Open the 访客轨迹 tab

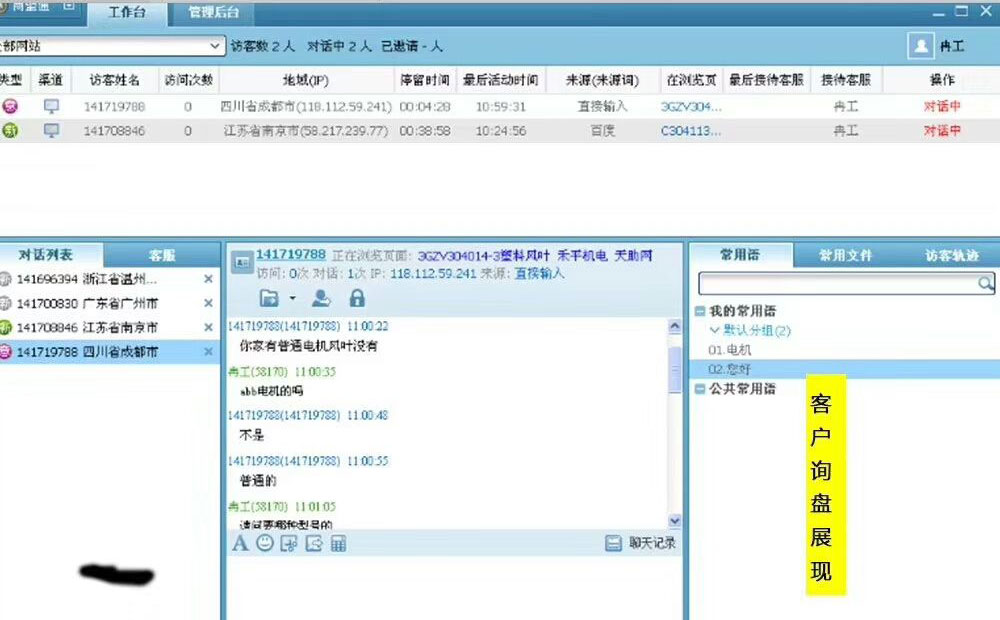pos(949,255)
